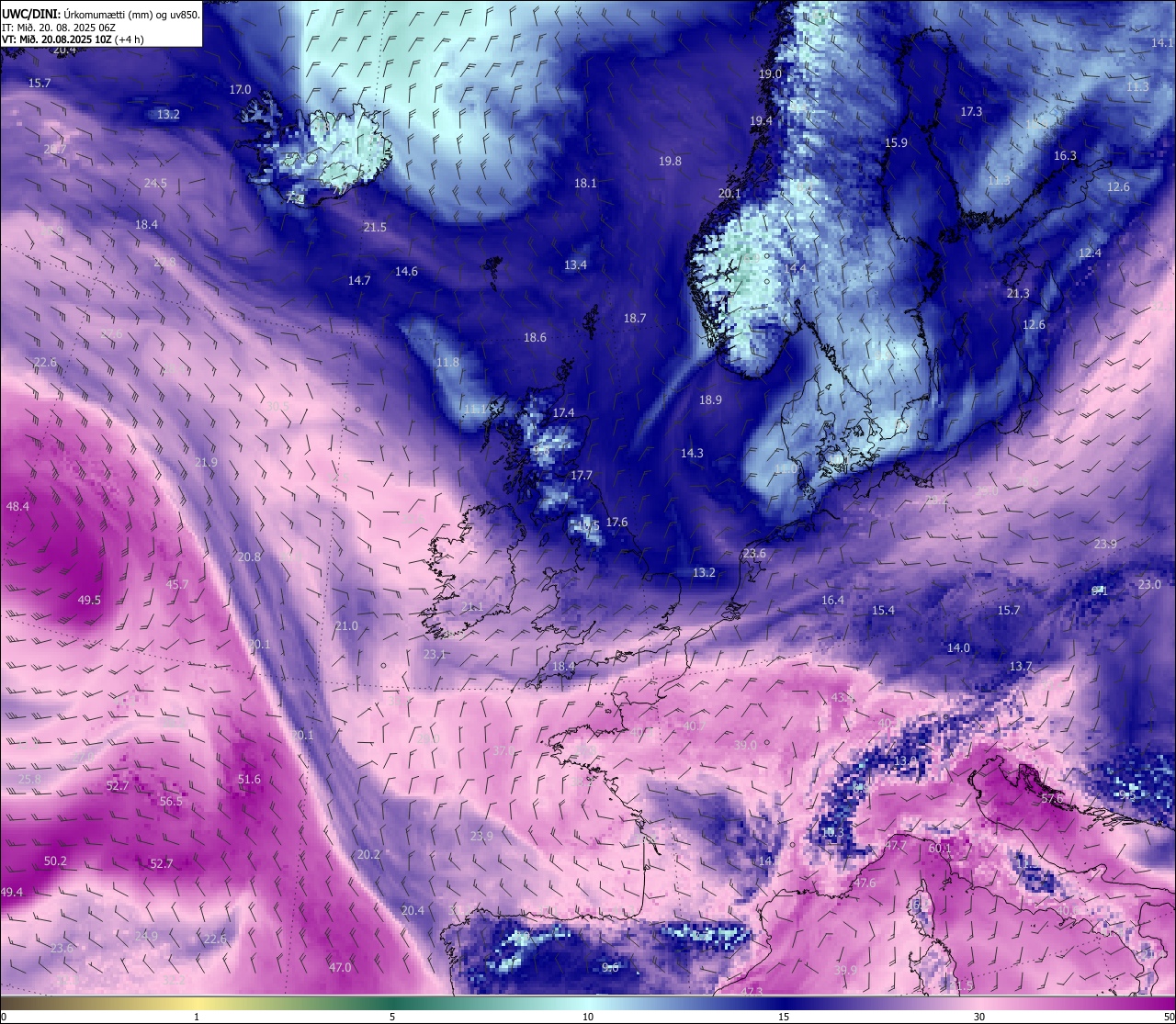Screen dimensions: 1176x1024
Task: Click the color scale label 50
Action: pyautogui.click(x=1169, y=1017)
